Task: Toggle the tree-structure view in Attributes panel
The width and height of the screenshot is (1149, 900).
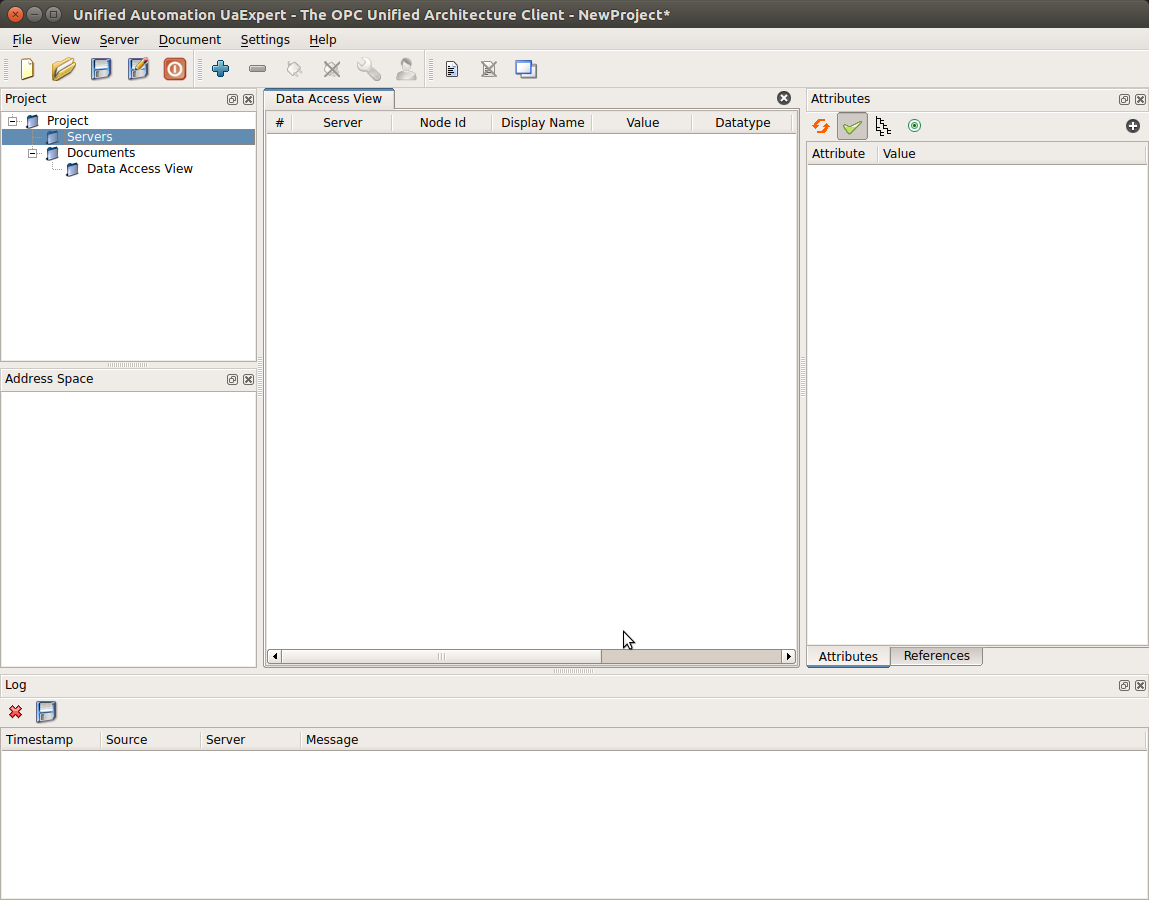Action: 883,126
